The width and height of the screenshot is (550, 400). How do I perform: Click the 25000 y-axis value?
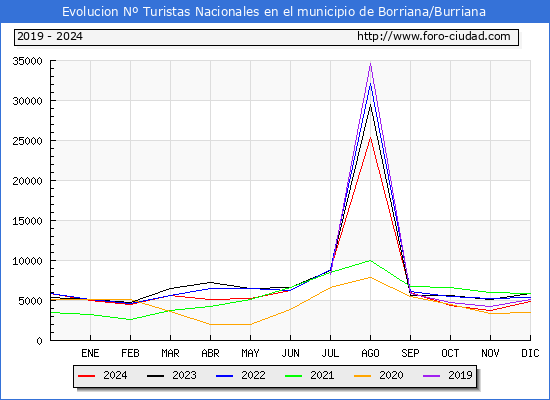coord(27,141)
